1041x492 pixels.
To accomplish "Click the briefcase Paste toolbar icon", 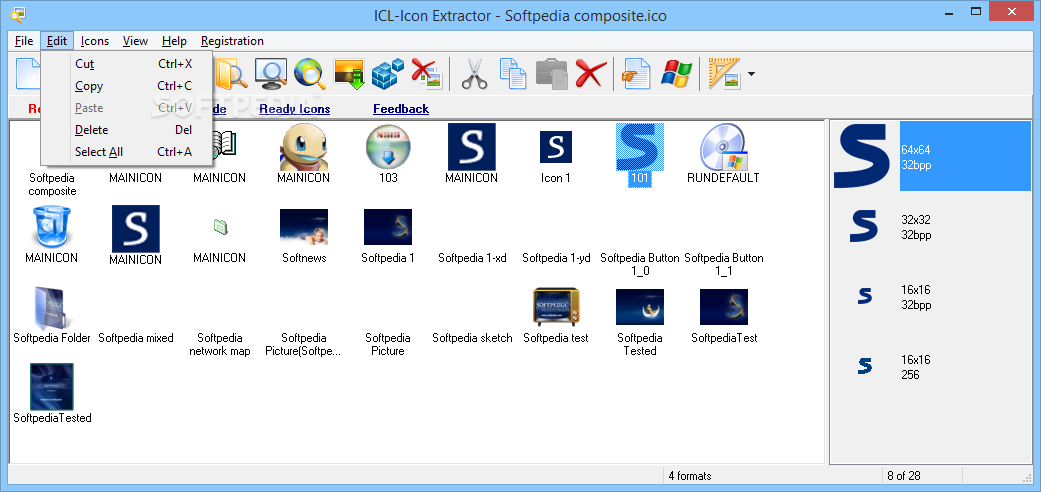I will [552, 74].
